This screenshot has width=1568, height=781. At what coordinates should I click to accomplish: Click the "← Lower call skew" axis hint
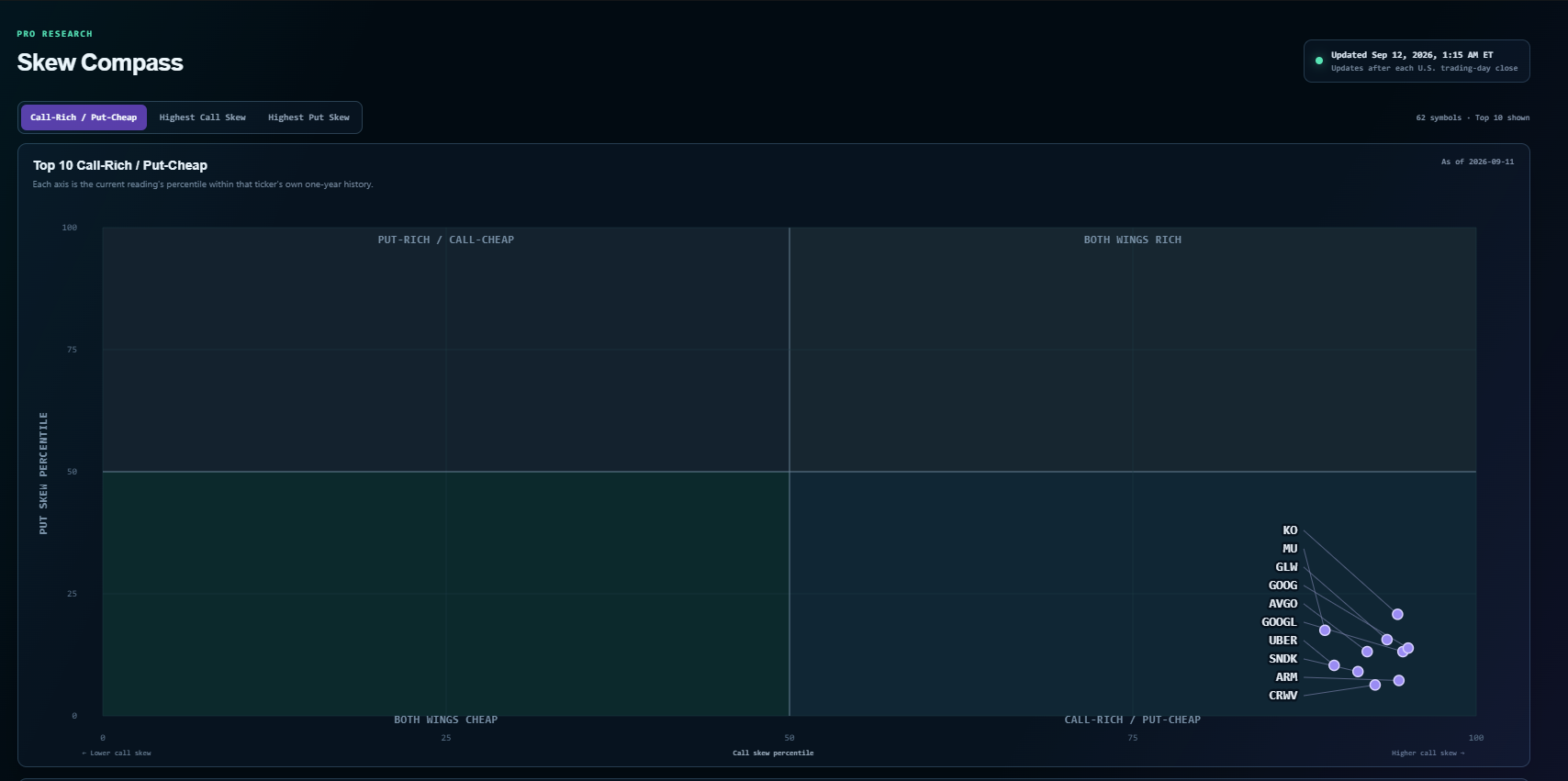pyautogui.click(x=117, y=753)
